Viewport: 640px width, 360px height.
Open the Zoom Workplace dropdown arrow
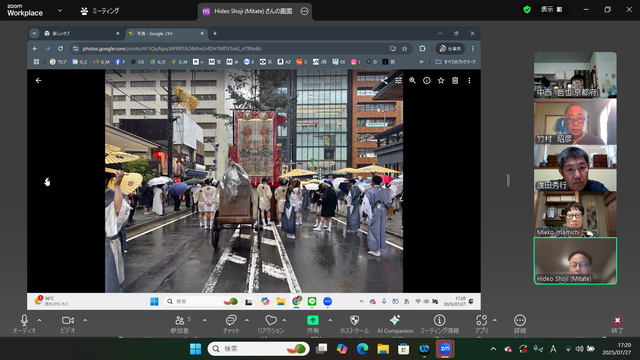60,11
